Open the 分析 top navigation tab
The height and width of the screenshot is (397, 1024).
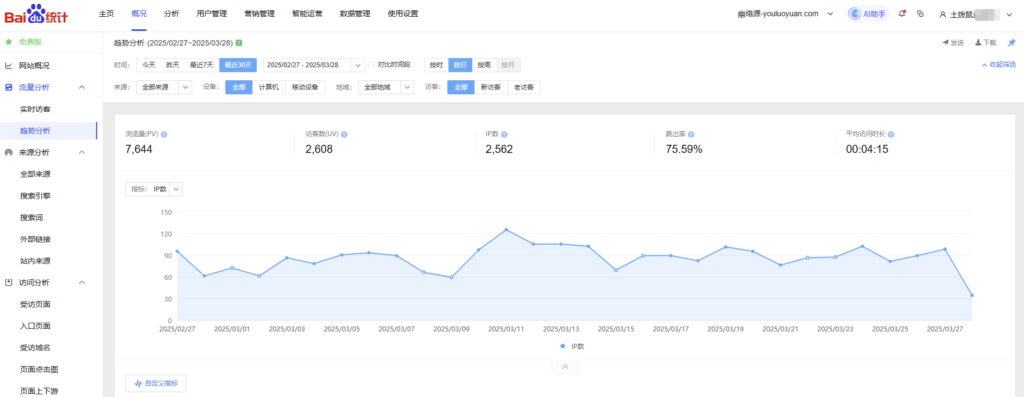[x=172, y=14]
